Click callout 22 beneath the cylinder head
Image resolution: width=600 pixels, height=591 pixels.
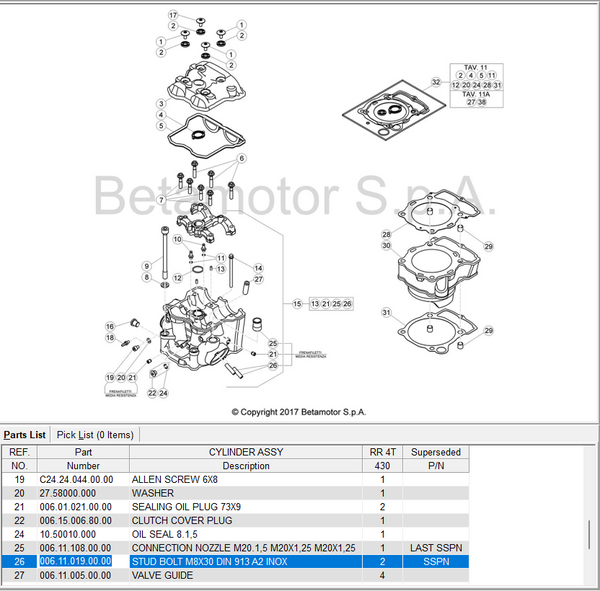tap(152, 393)
